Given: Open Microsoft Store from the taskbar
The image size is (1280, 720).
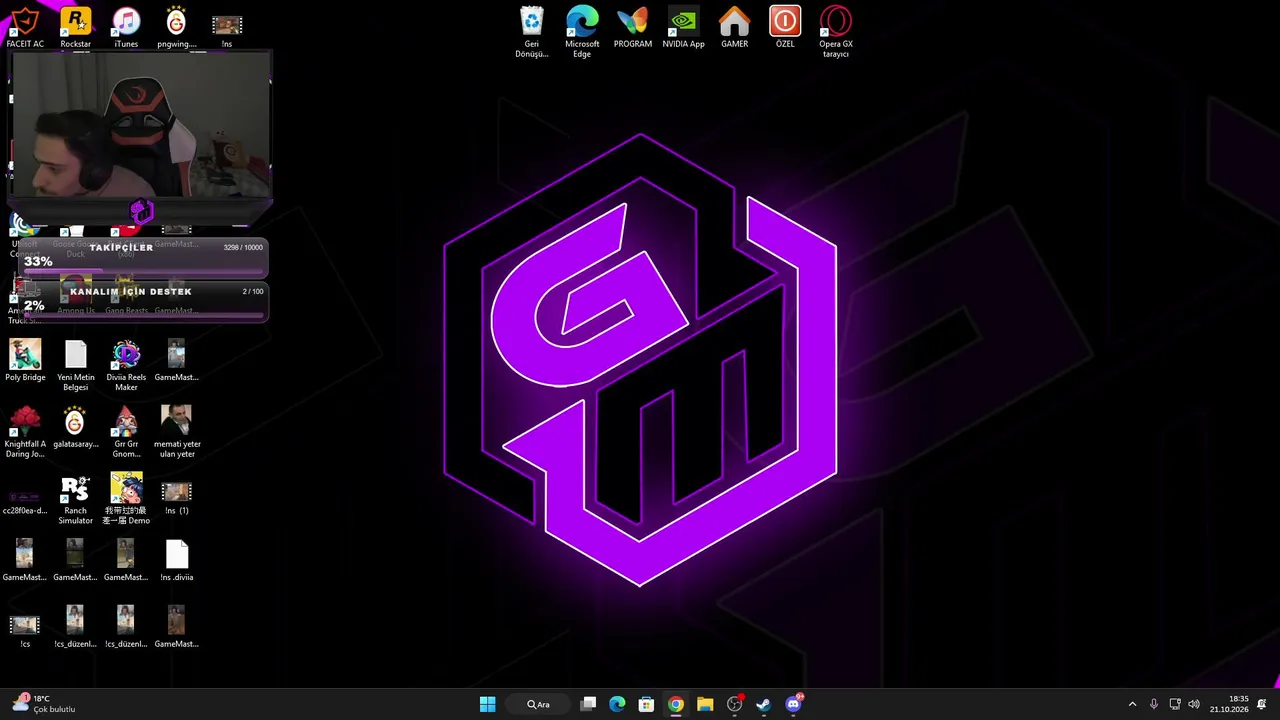Looking at the screenshot, I should point(646,704).
